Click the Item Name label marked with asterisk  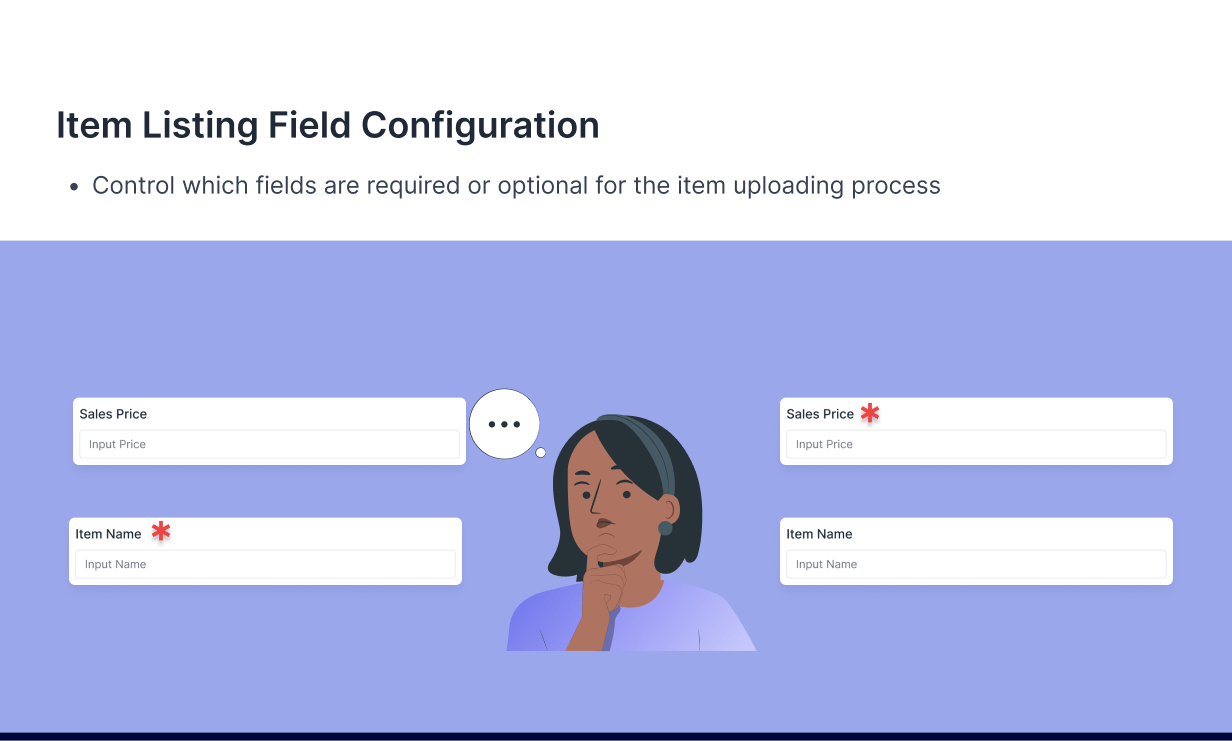(108, 534)
